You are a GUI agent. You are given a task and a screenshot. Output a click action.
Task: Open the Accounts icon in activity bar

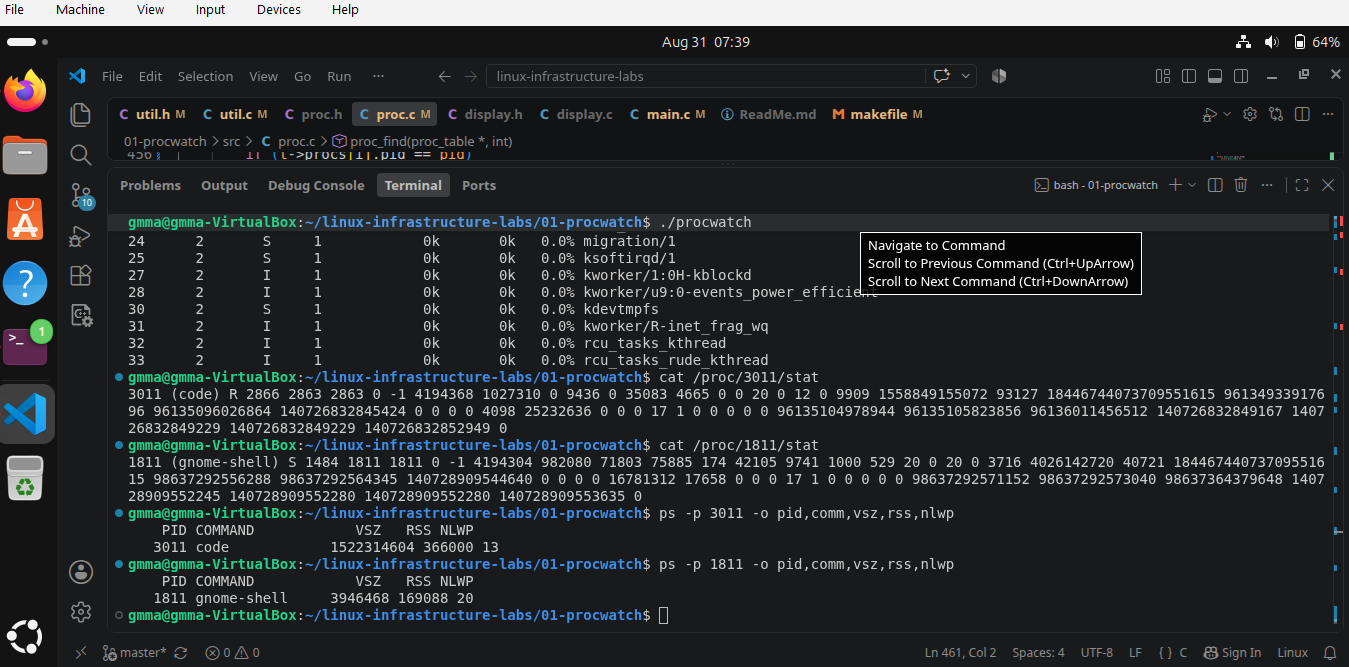point(81,572)
